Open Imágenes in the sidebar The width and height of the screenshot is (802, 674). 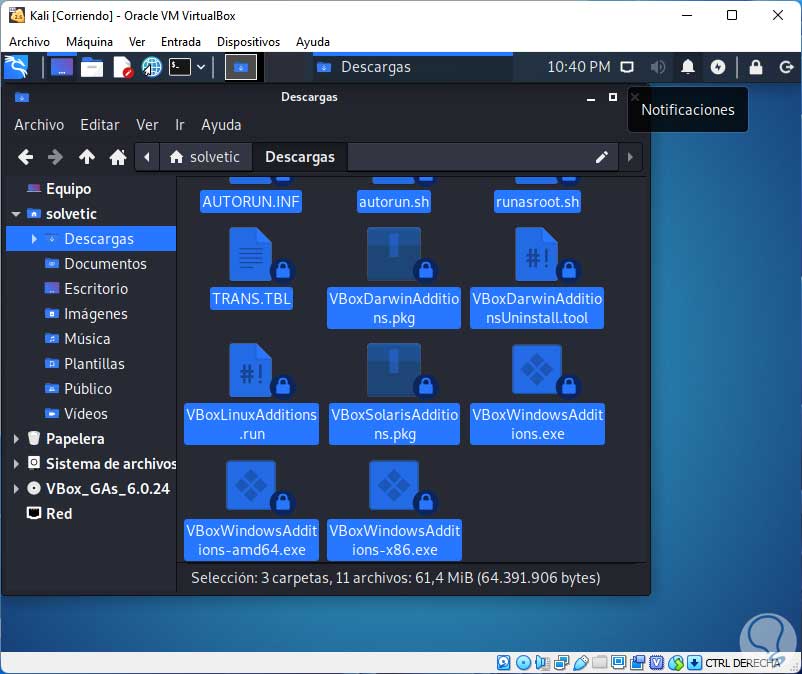click(96, 314)
